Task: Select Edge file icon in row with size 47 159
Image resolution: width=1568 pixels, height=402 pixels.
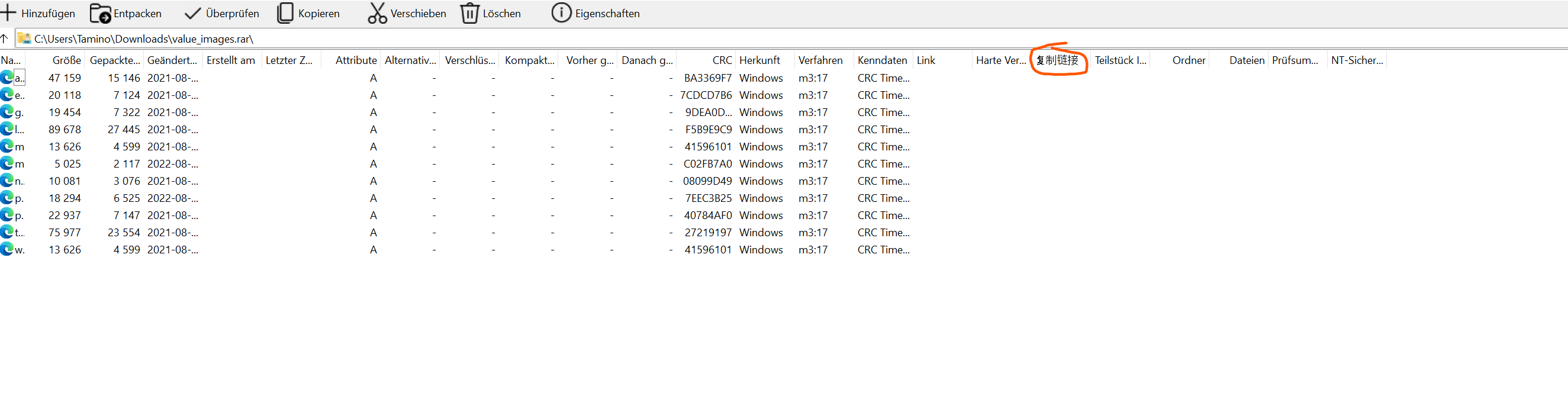Action: [7, 78]
